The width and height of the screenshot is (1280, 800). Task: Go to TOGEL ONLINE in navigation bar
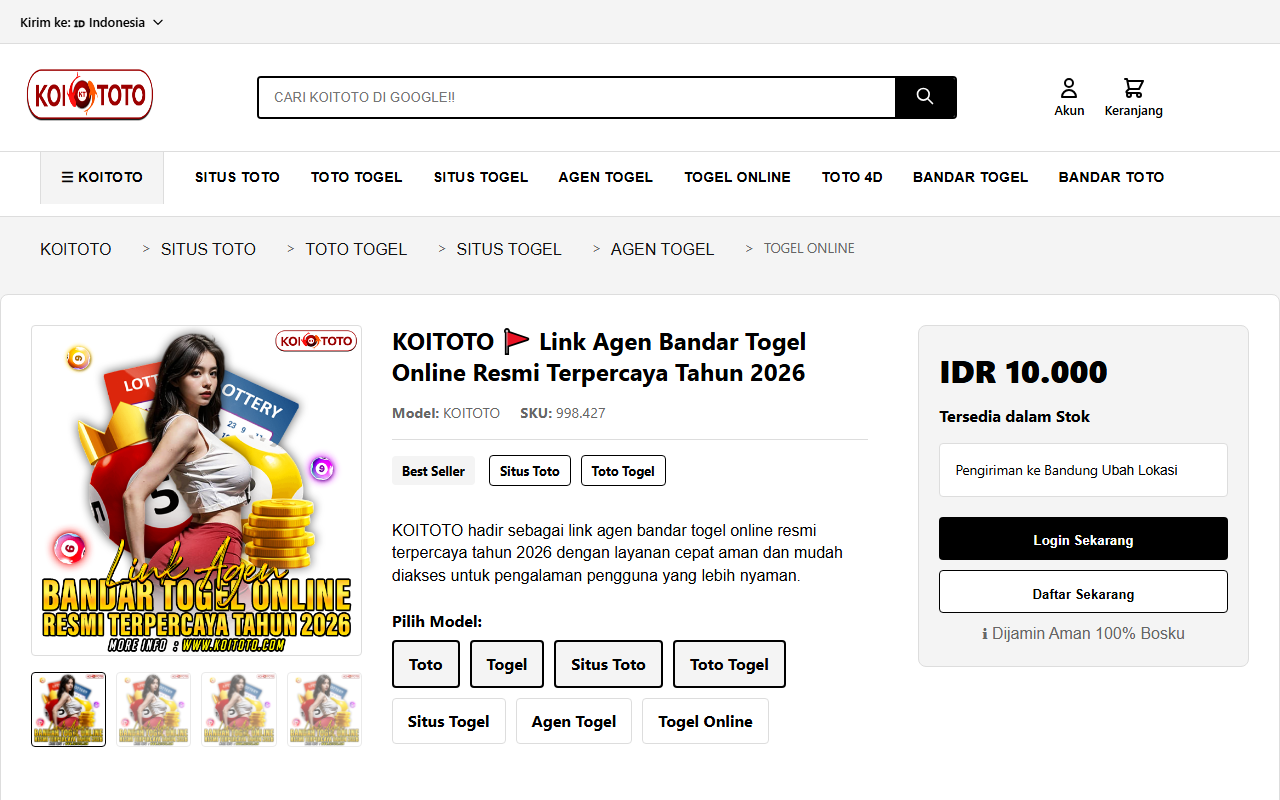coord(737,177)
